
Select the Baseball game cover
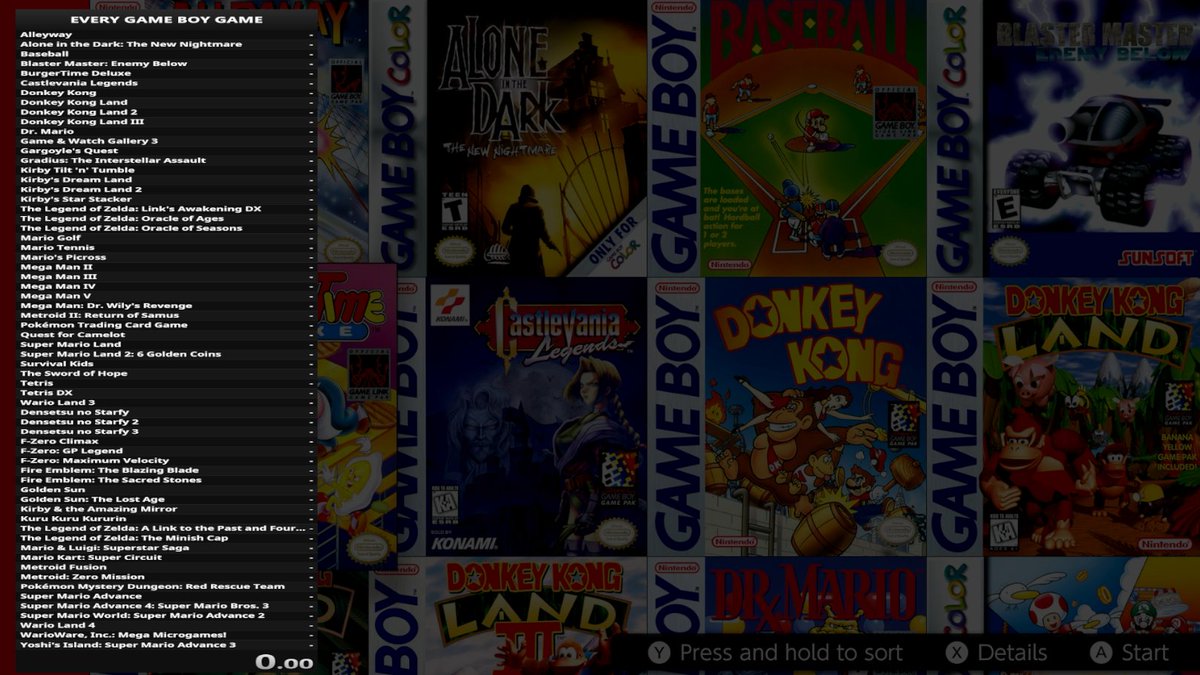tap(813, 138)
